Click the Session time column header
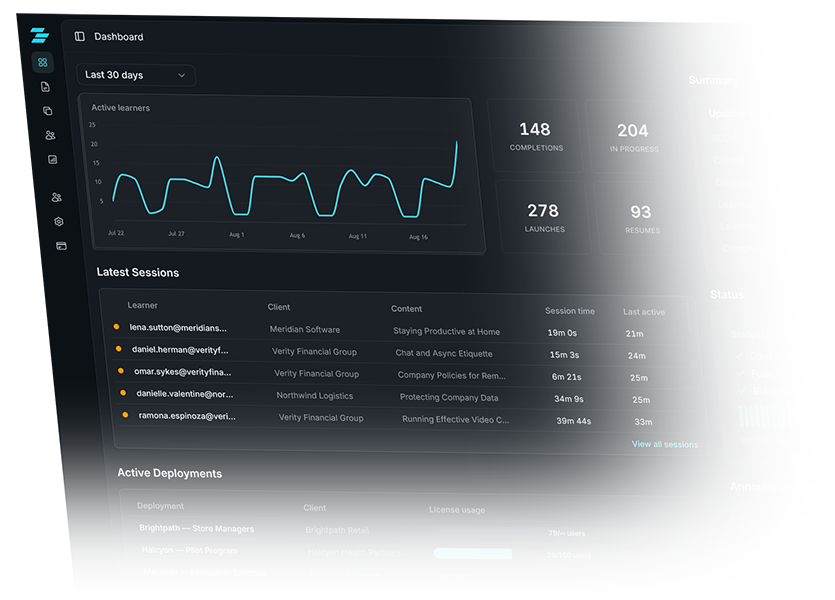This screenshot has height=600, width=835. pos(570,310)
